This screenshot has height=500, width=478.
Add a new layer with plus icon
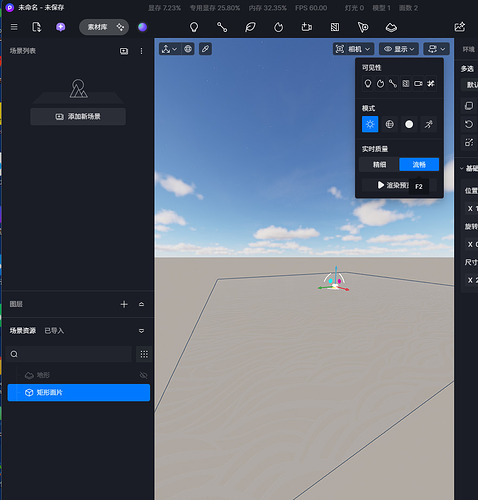[x=124, y=304]
